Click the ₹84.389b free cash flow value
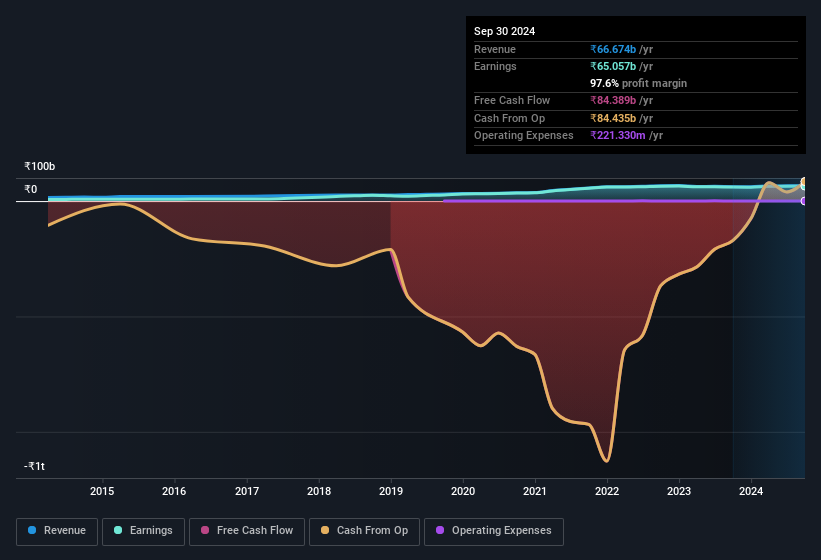 613,100
